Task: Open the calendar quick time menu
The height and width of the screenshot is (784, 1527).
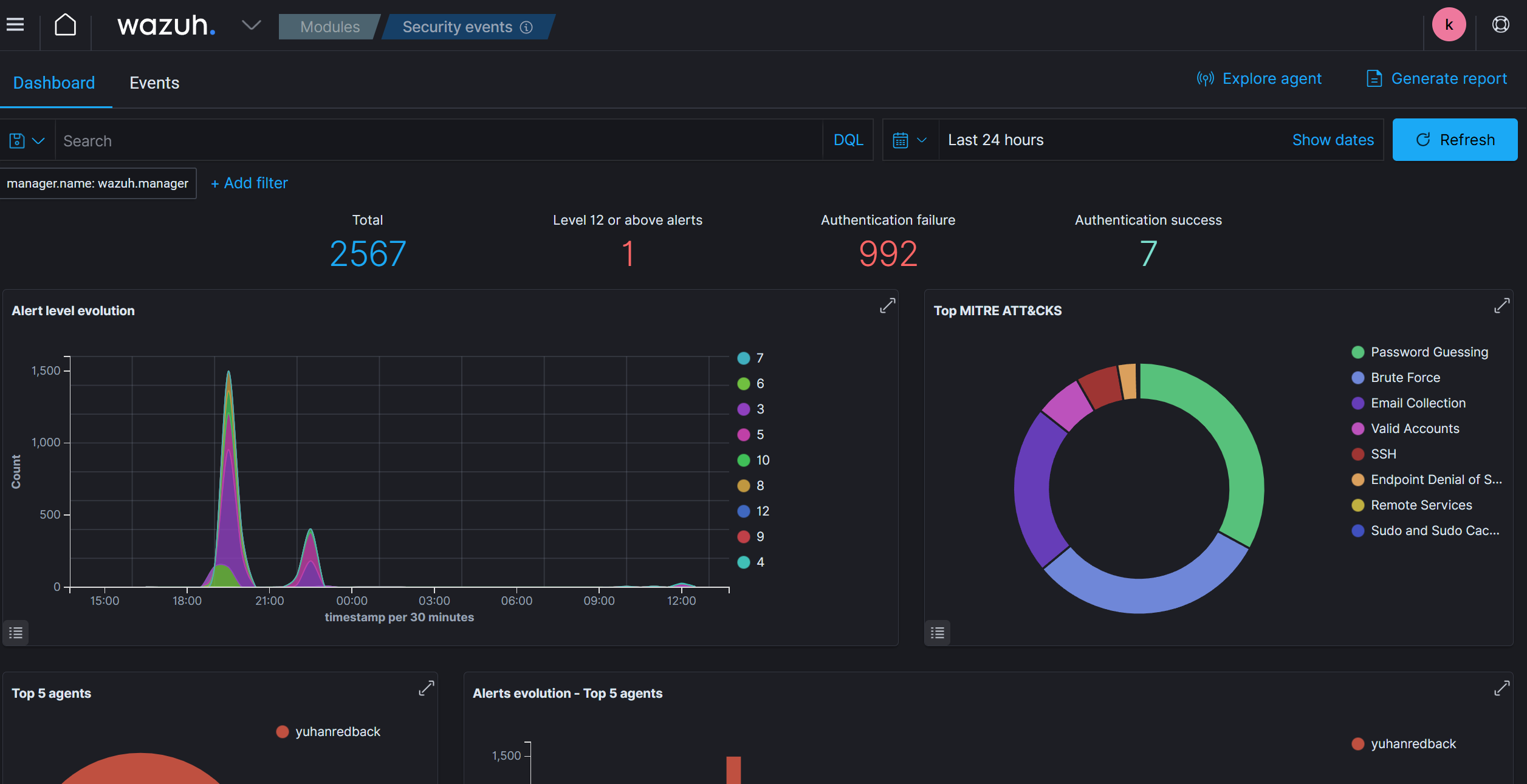Action: click(910, 140)
